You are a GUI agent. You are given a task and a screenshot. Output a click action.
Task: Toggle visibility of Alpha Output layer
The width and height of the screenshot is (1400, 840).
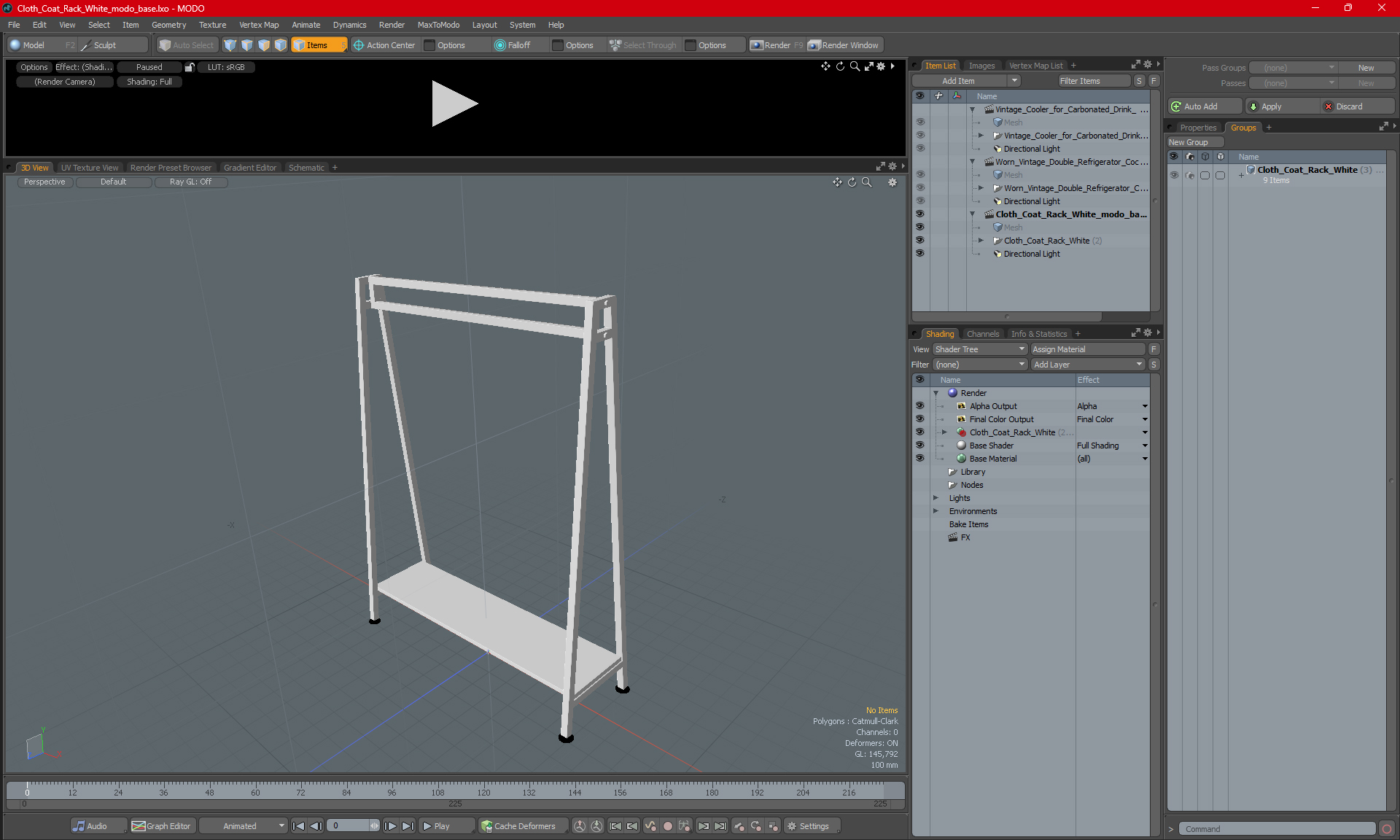tap(919, 406)
